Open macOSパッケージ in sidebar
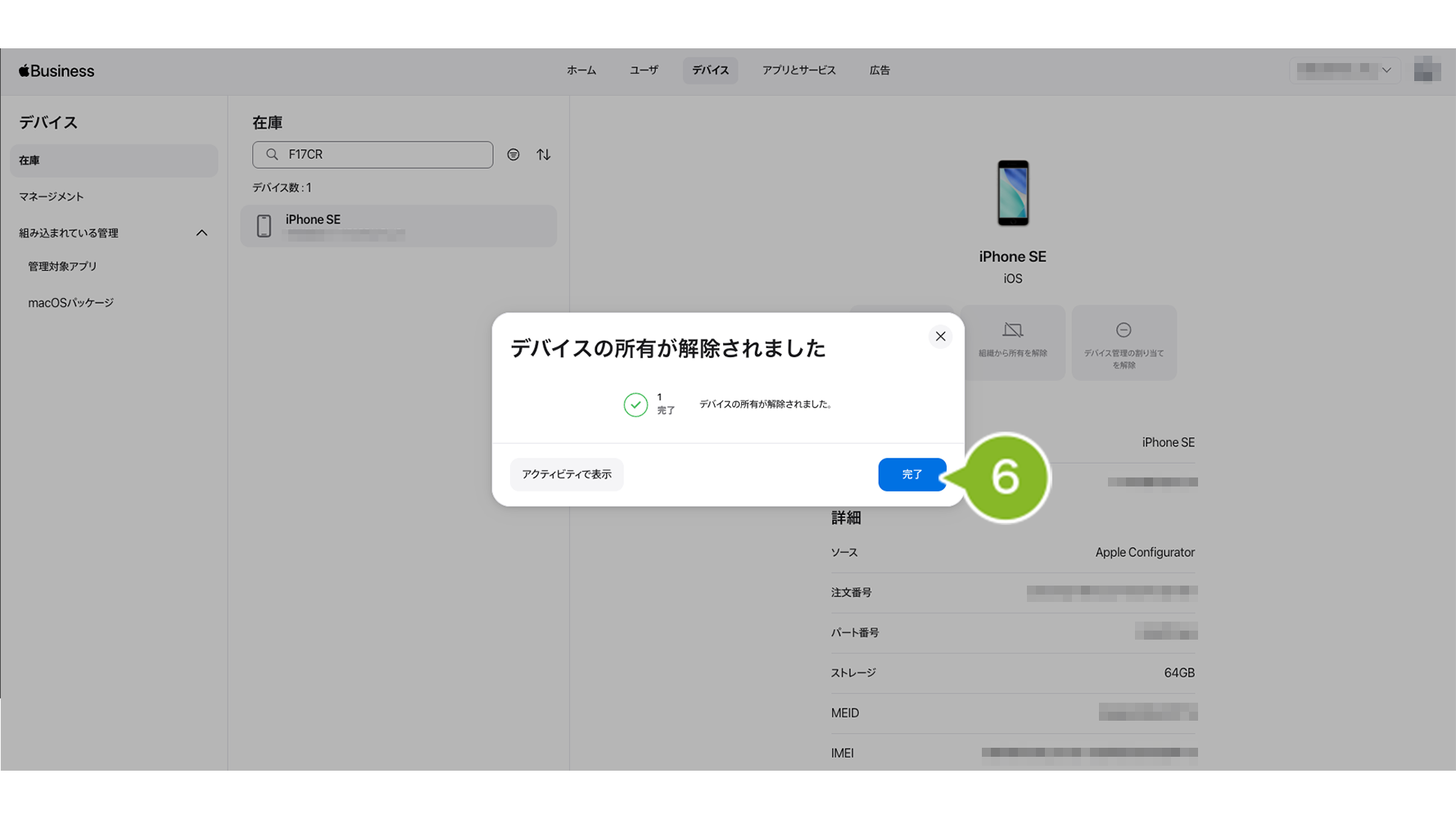This screenshot has width=1456, height=819. pos(71,303)
